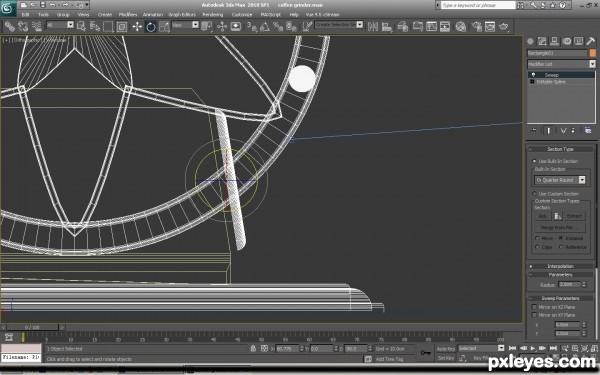
Task: Open Select by Name dialog
Action: pyautogui.click(x=95, y=26)
